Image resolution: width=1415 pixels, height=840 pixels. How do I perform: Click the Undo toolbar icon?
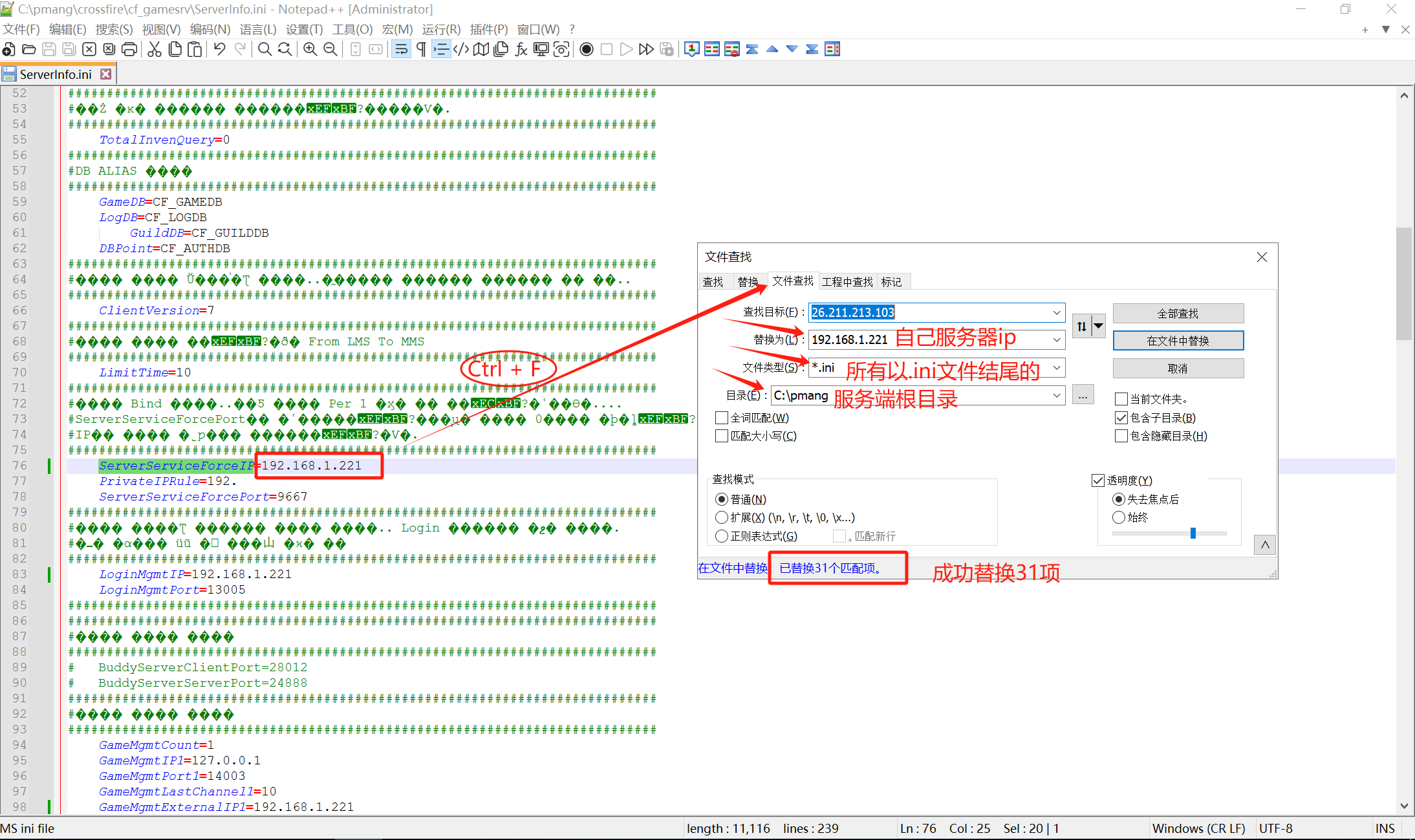tap(219, 49)
